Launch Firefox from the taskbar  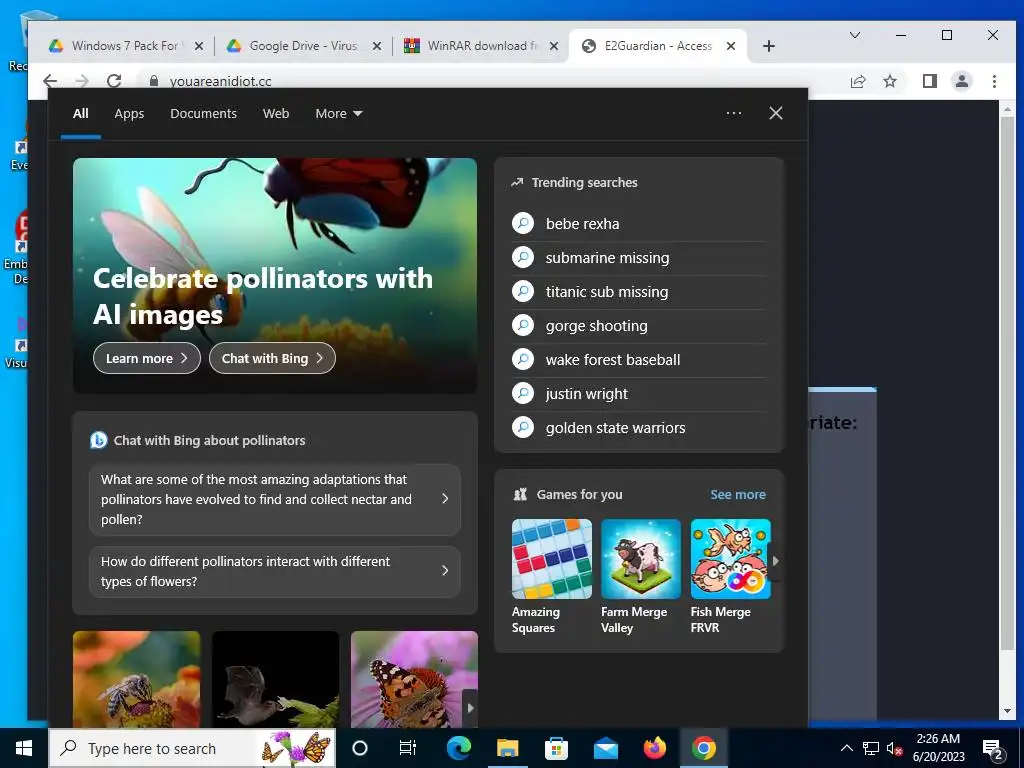coord(654,748)
